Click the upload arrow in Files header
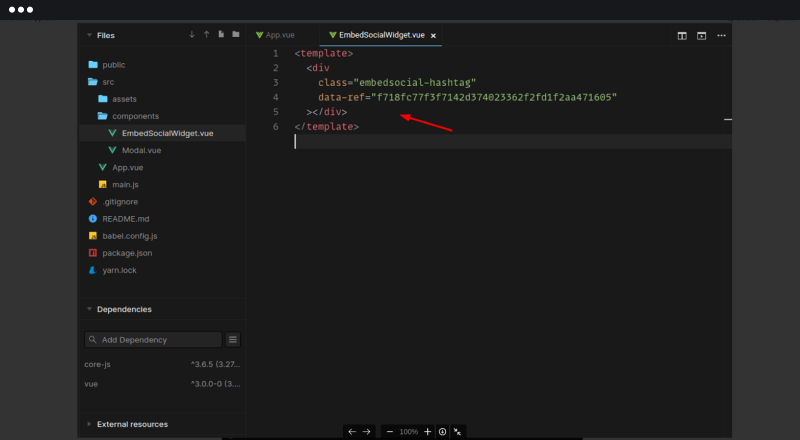The image size is (800, 440). coord(207,34)
